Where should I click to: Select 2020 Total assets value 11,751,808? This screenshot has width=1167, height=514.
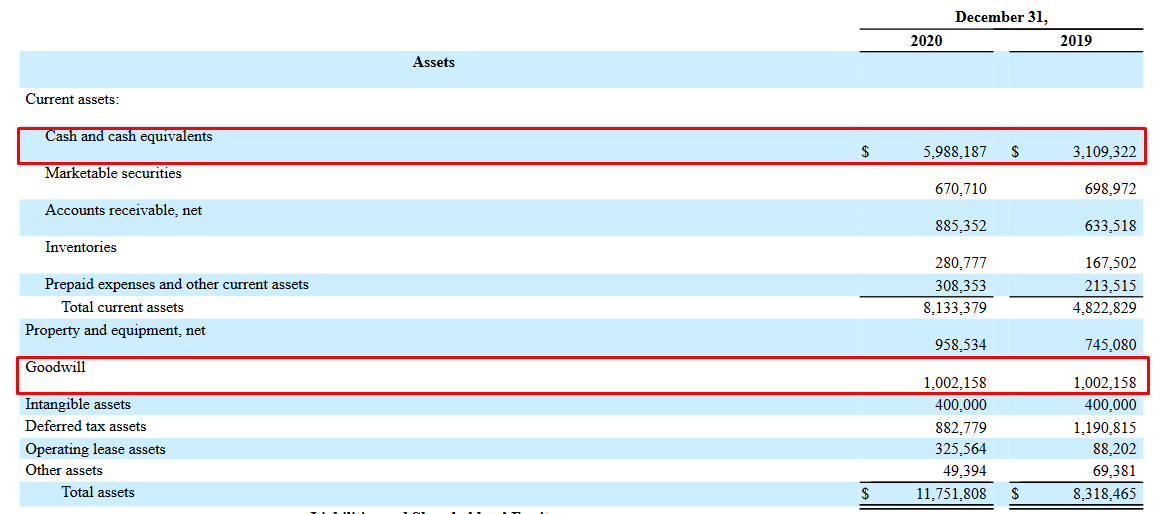click(x=951, y=492)
